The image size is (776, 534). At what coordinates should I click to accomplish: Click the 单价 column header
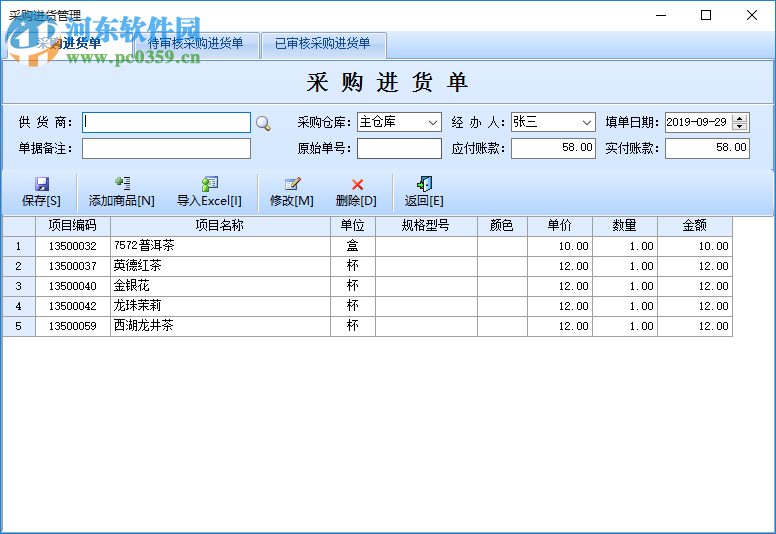click(560, 226)
